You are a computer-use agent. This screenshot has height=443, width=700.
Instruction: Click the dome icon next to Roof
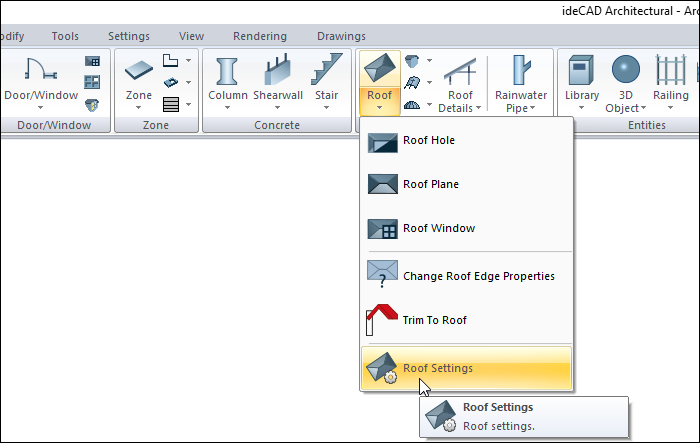pos(412,105)
